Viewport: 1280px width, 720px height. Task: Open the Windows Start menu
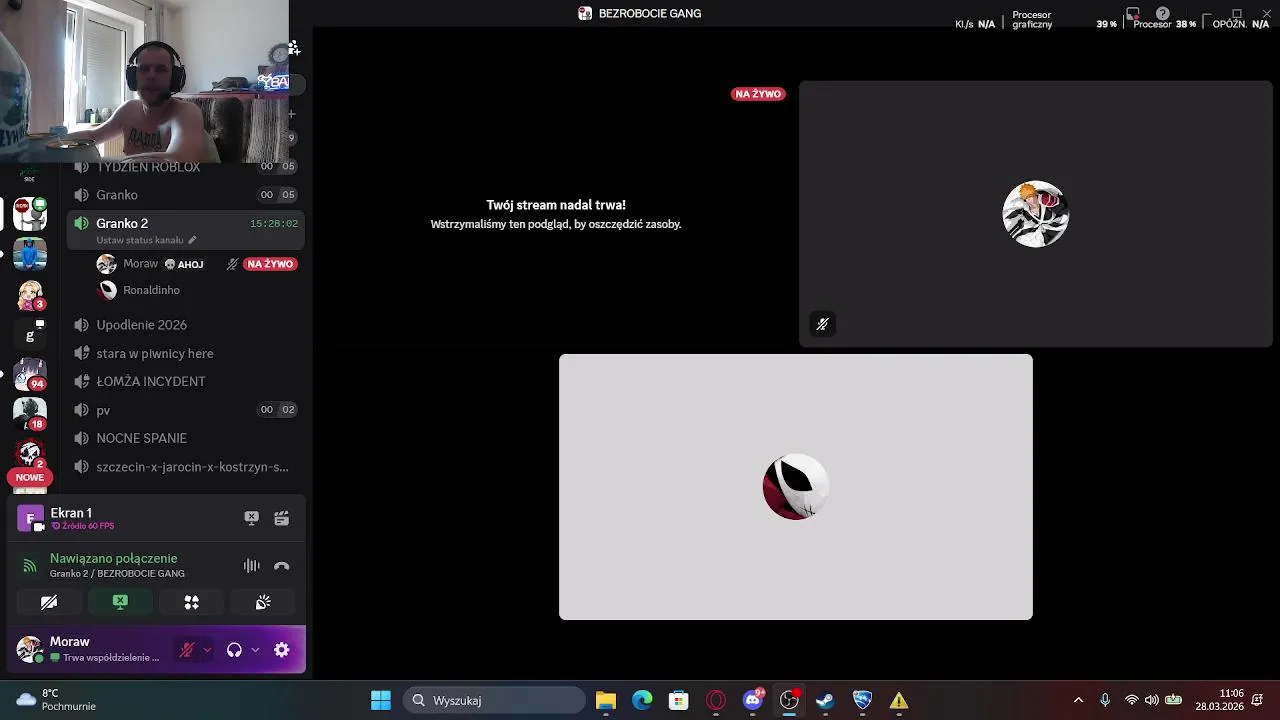coord(381,700)
